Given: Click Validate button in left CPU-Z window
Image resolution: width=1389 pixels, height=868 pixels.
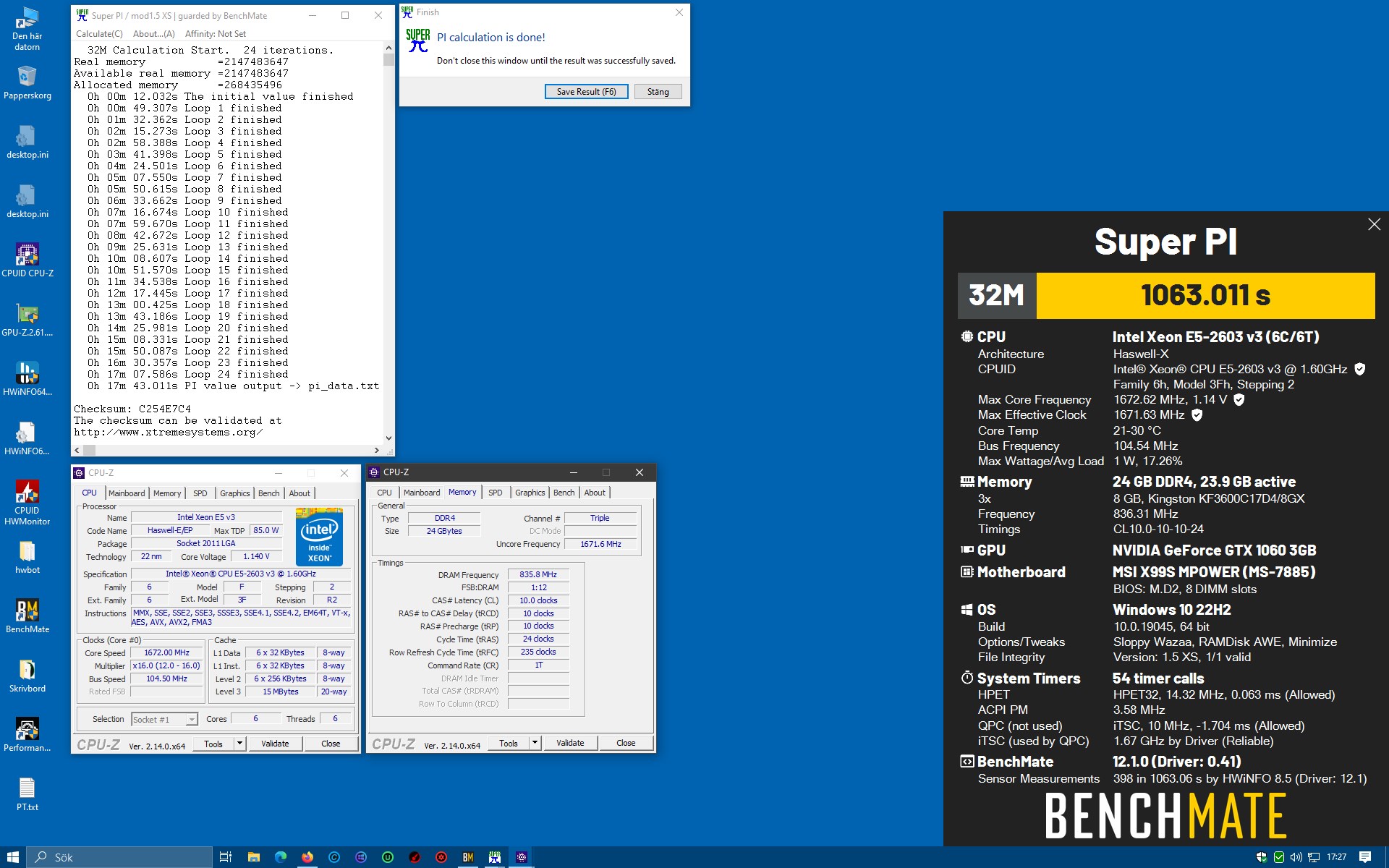Looking at the screenshot, I should 275,744.
